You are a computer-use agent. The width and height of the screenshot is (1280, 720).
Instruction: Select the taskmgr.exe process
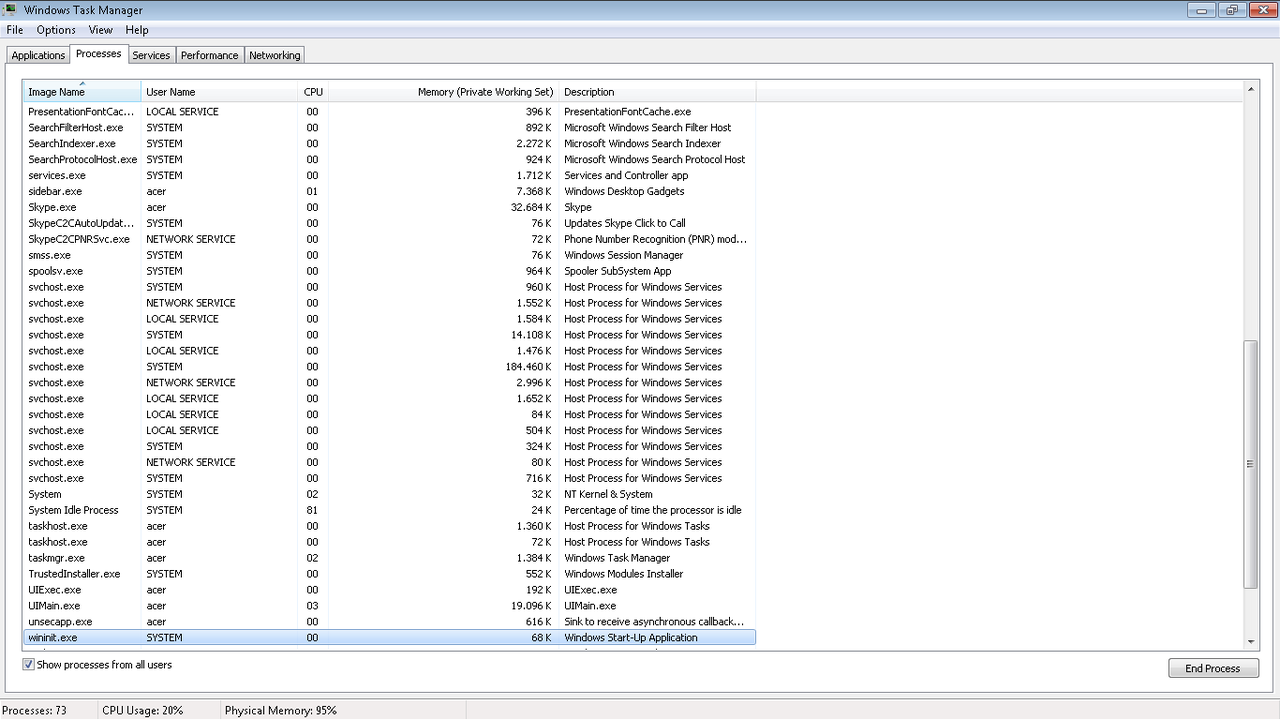[56, 558]
